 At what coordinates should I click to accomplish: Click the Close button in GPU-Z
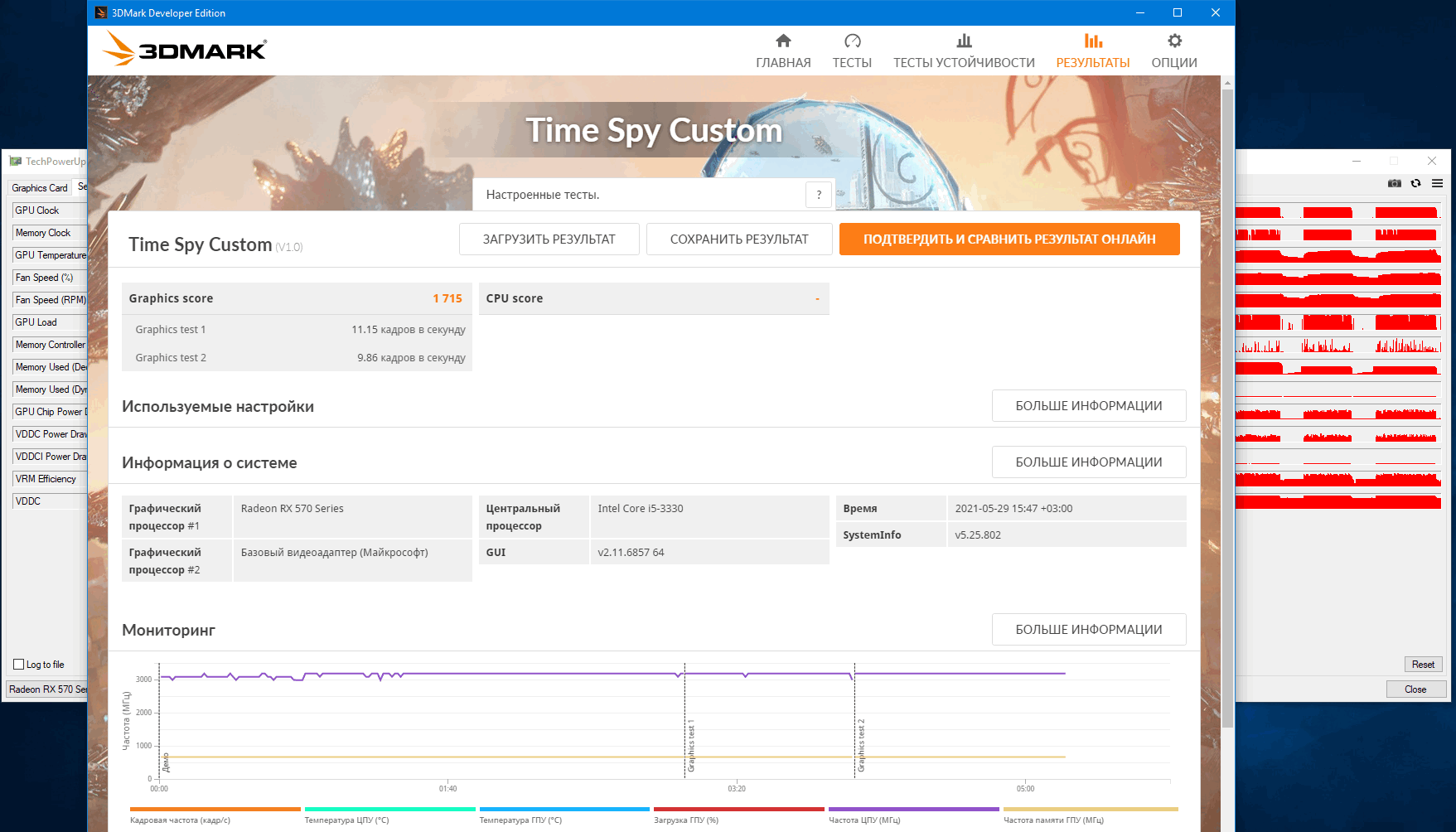(x=1415, y=689)
